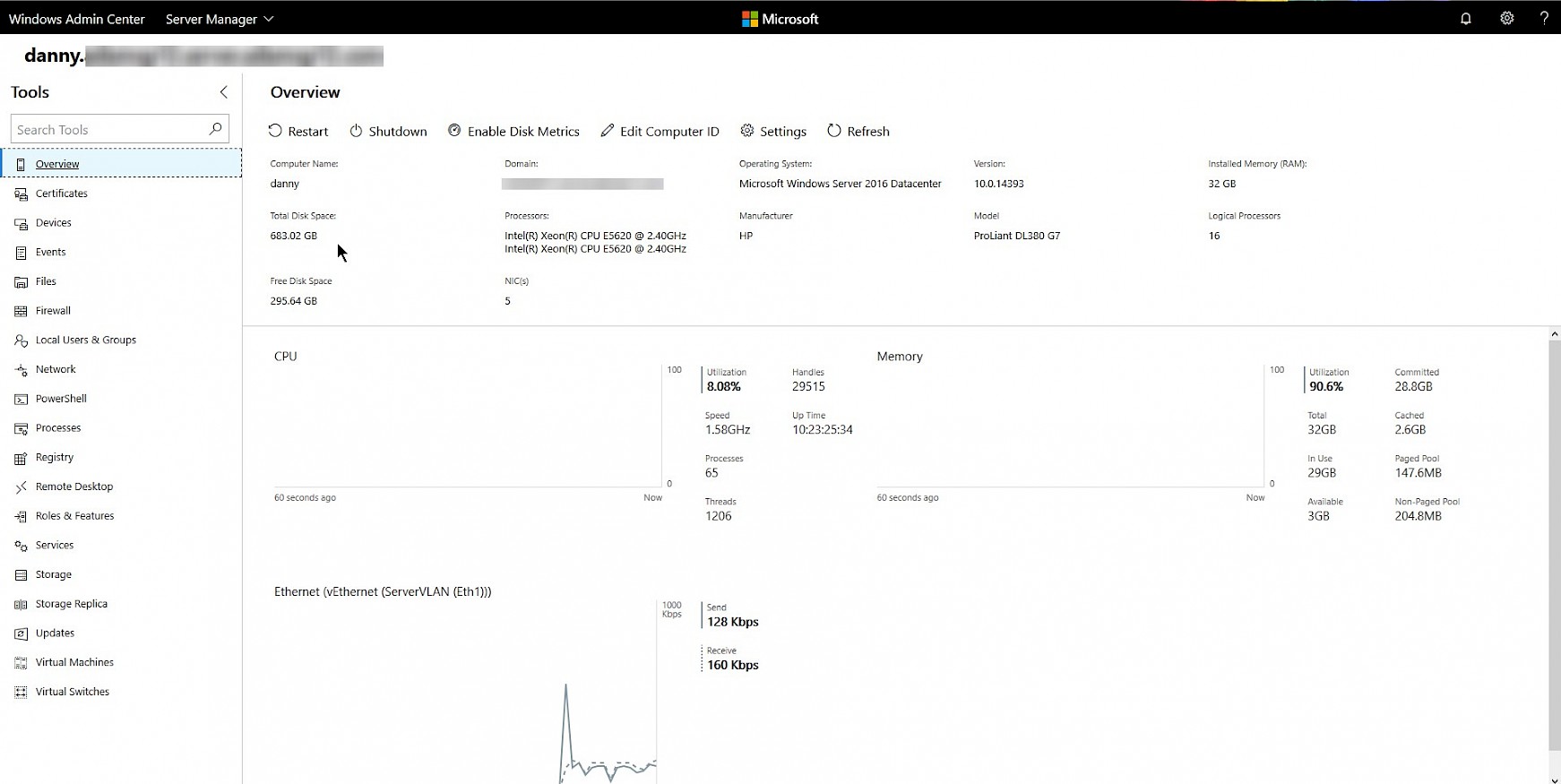Open the help question mark icon

coord(1544,19)
